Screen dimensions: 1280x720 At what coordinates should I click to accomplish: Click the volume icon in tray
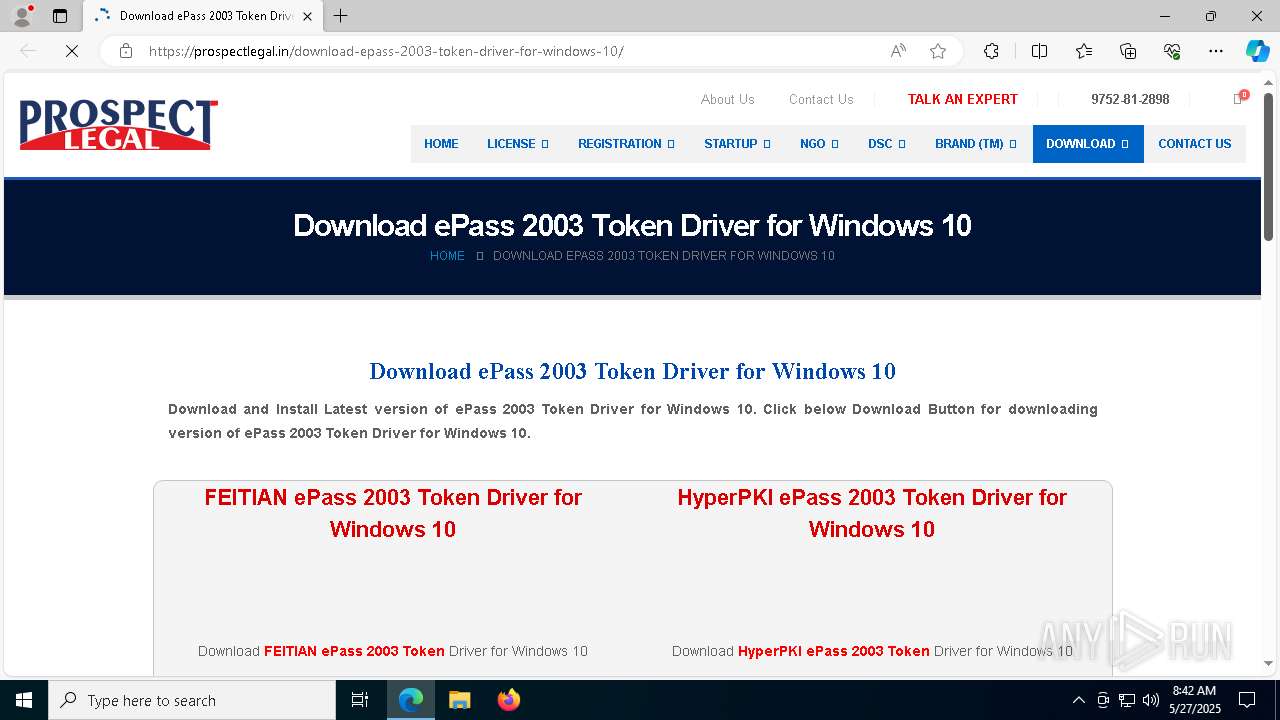1151,700
